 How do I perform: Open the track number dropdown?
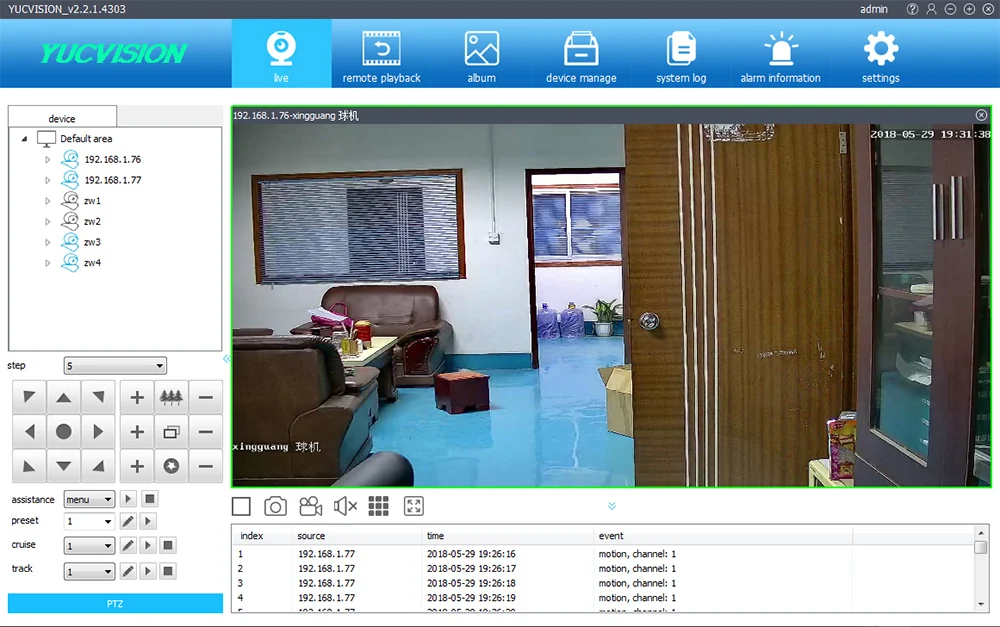[89, 571]
